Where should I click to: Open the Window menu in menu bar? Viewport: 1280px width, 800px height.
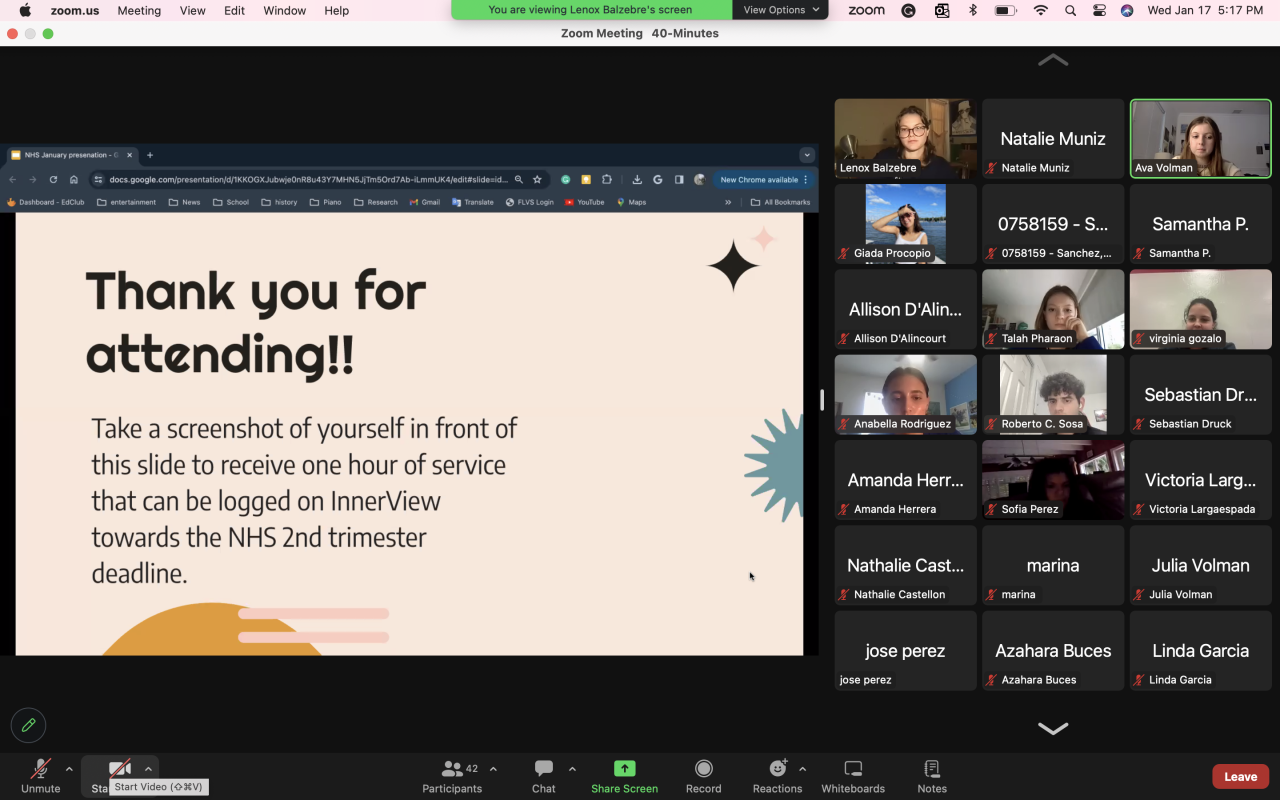tap(284, 10)
